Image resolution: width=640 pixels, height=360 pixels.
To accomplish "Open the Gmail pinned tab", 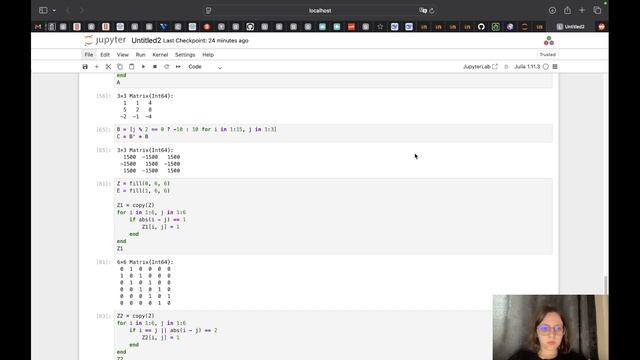I will (38, 27).
